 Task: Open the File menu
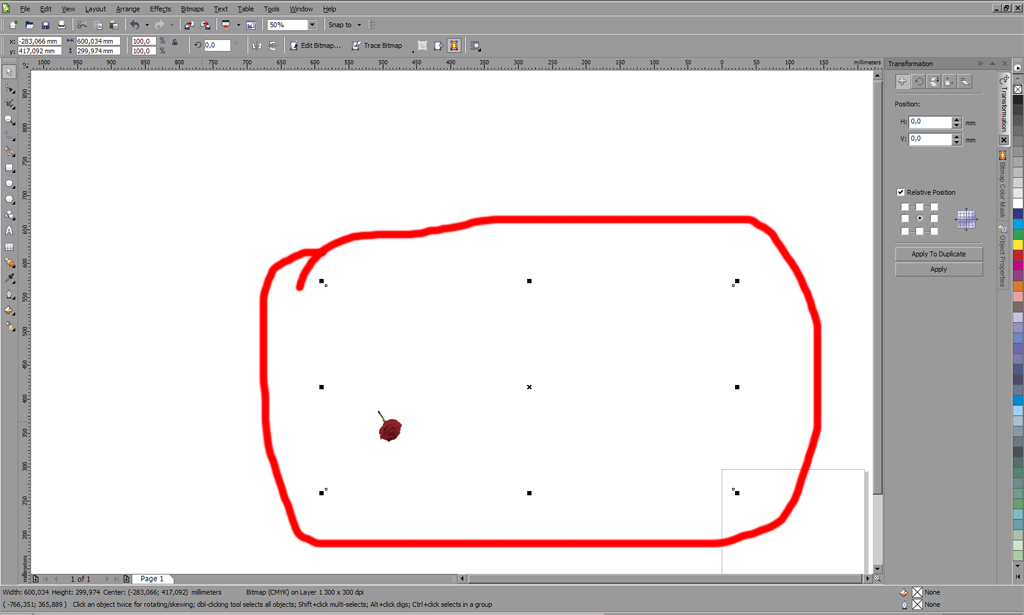tap(25, 8)
